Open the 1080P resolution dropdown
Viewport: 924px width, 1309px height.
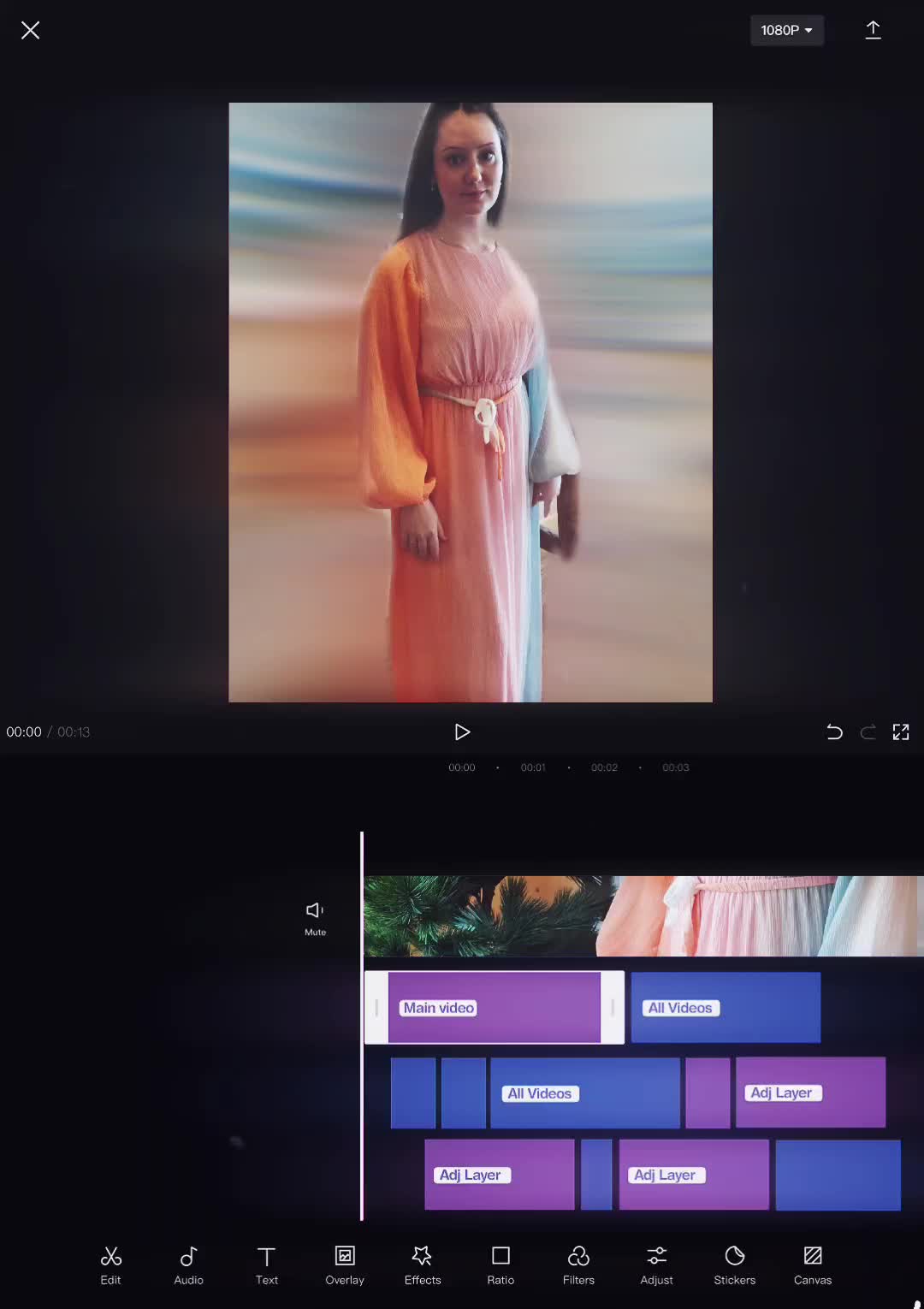coord(787,31)
